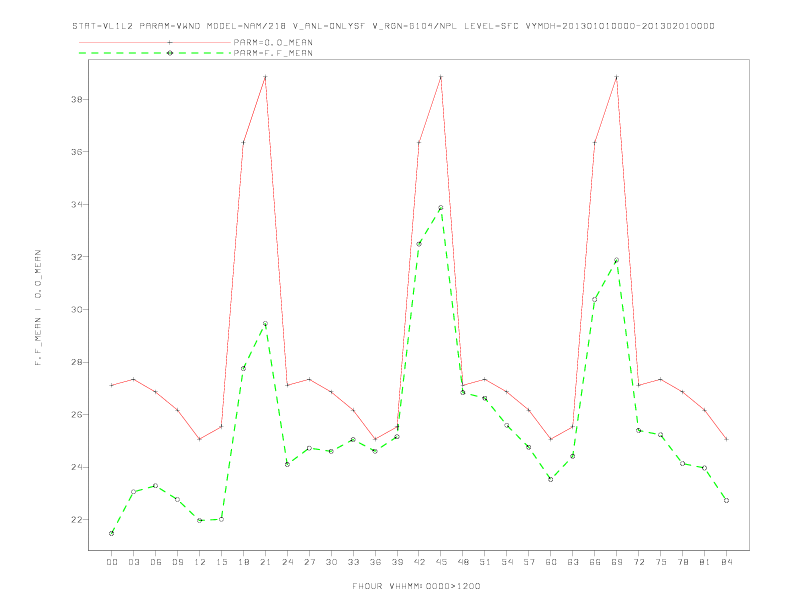
Task: Click the y-axis tick label 24
Action: click(77, 467)
